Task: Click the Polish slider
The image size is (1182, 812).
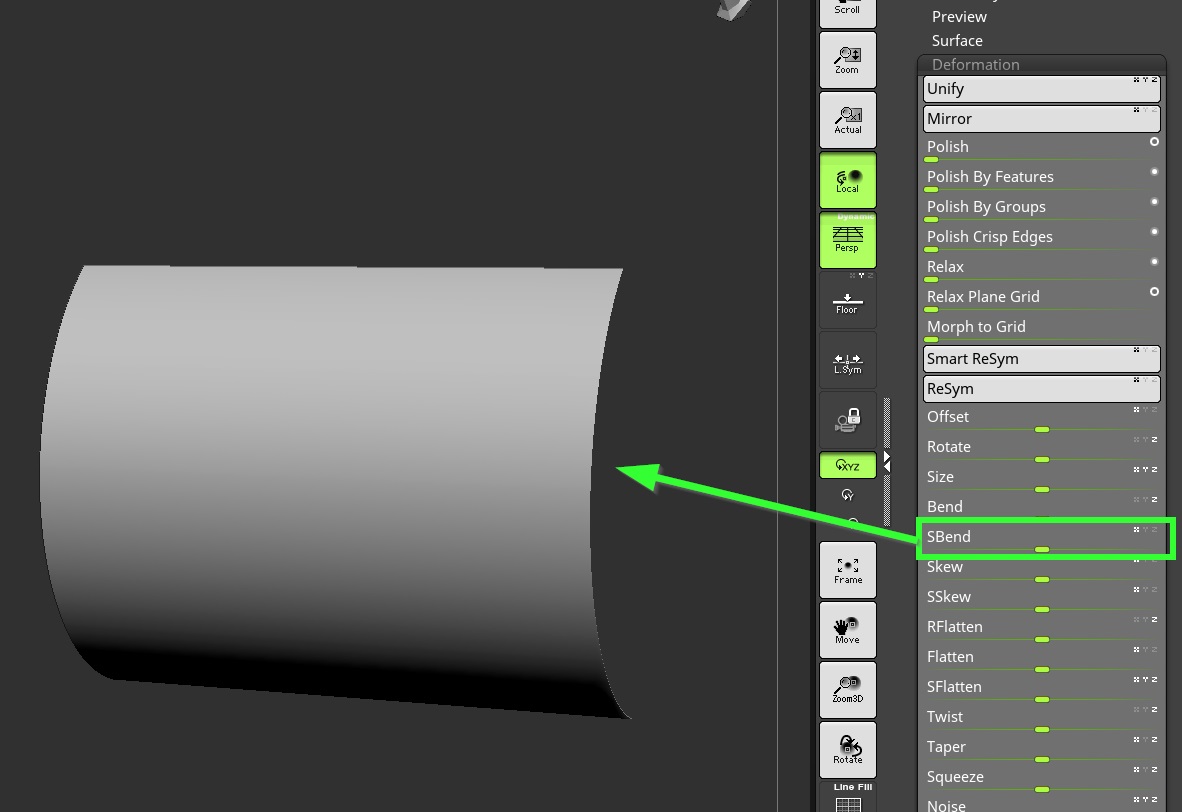Action: point(1042,149)
